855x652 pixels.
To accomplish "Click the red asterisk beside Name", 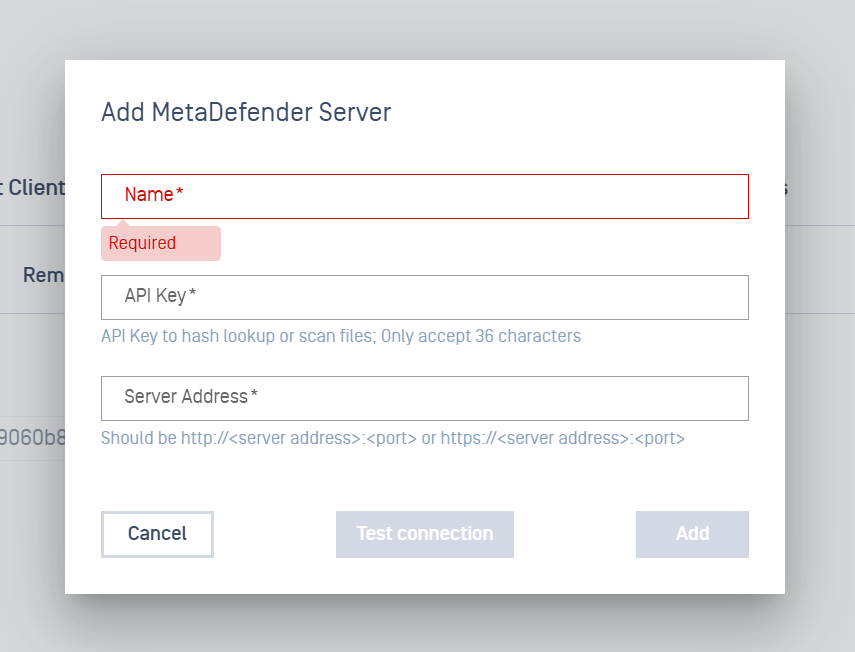I will [x=180, y=194].
